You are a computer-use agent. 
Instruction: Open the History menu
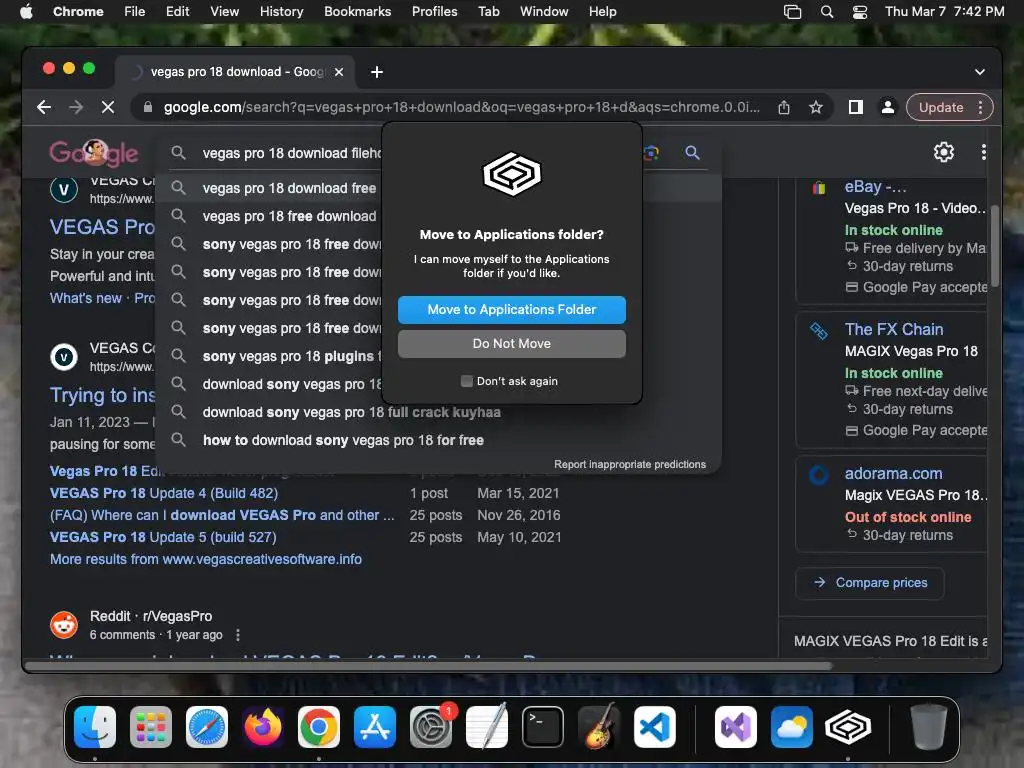point(281,11)
